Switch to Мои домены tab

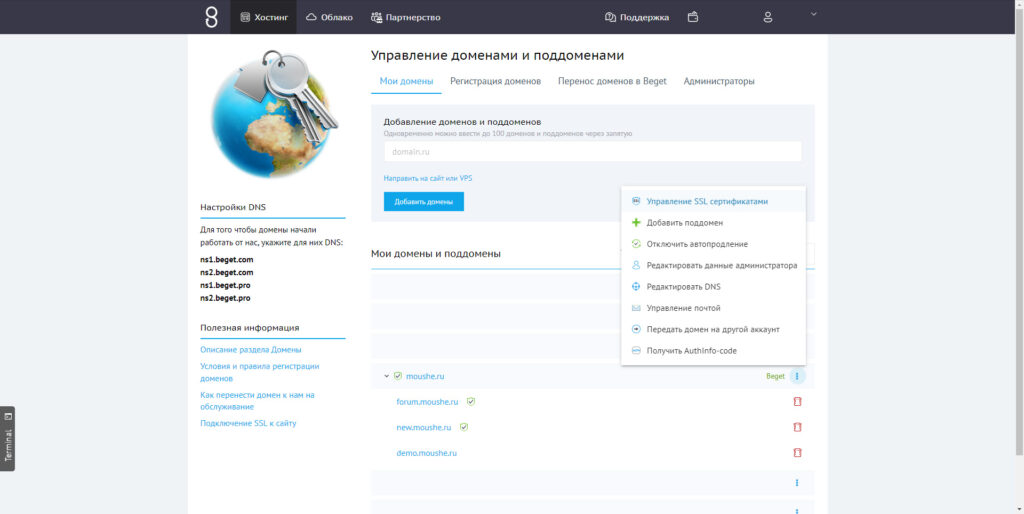[x=406, y=82]
